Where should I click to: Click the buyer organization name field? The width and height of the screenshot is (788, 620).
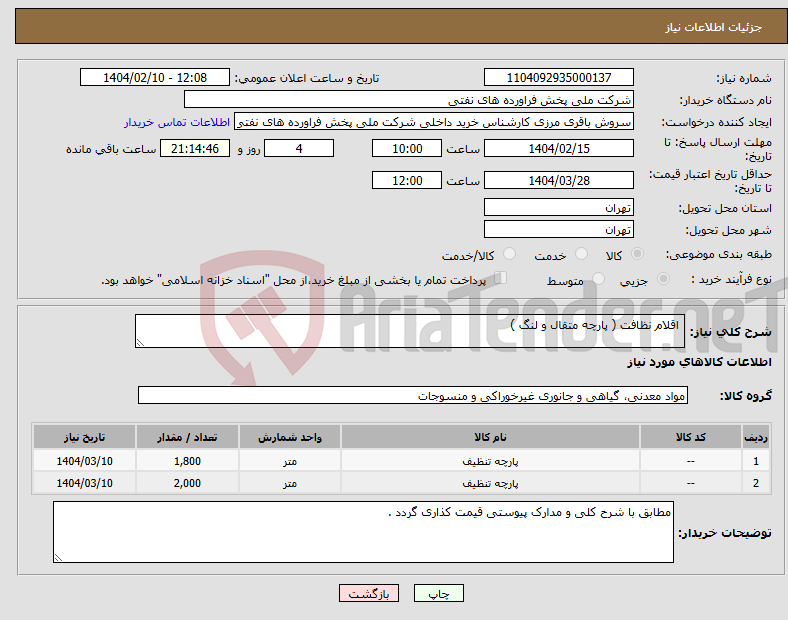(x=409, y=99)
